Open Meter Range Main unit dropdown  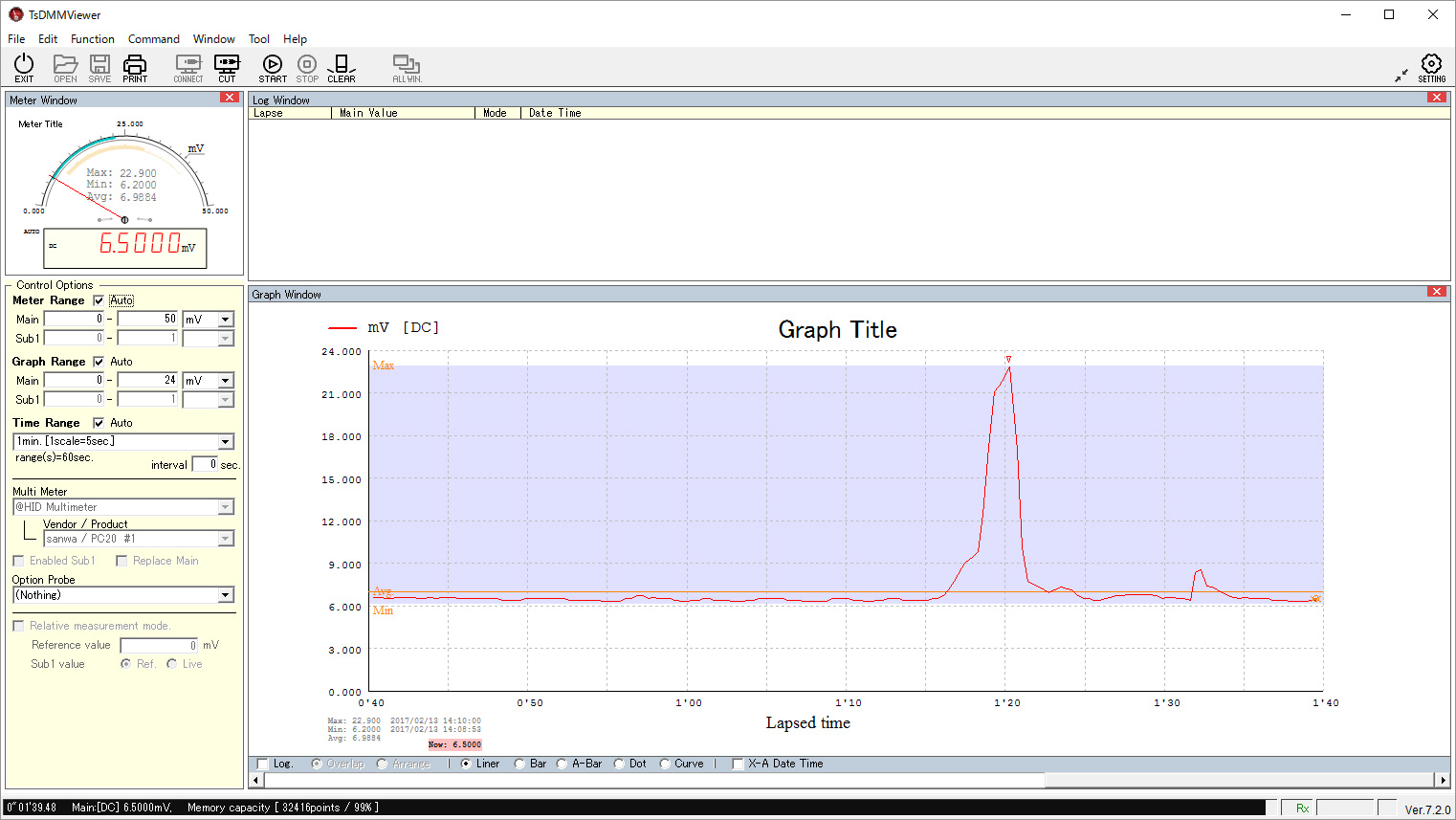click(x=226, y=320)
